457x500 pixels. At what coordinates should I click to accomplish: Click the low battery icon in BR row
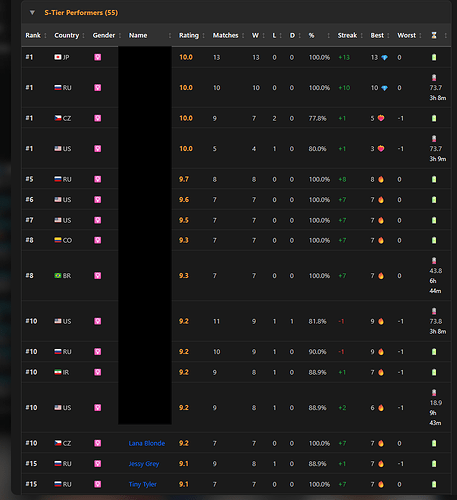(434, 261)
